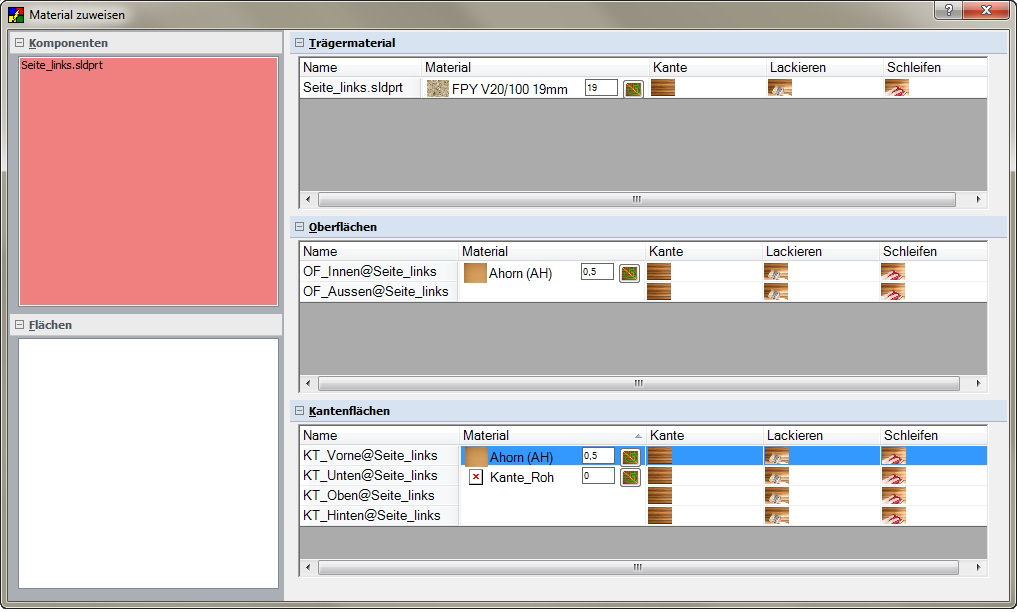Click the Schleifen icon for KT_Hinten@Seite_links

tap(892, 516)
